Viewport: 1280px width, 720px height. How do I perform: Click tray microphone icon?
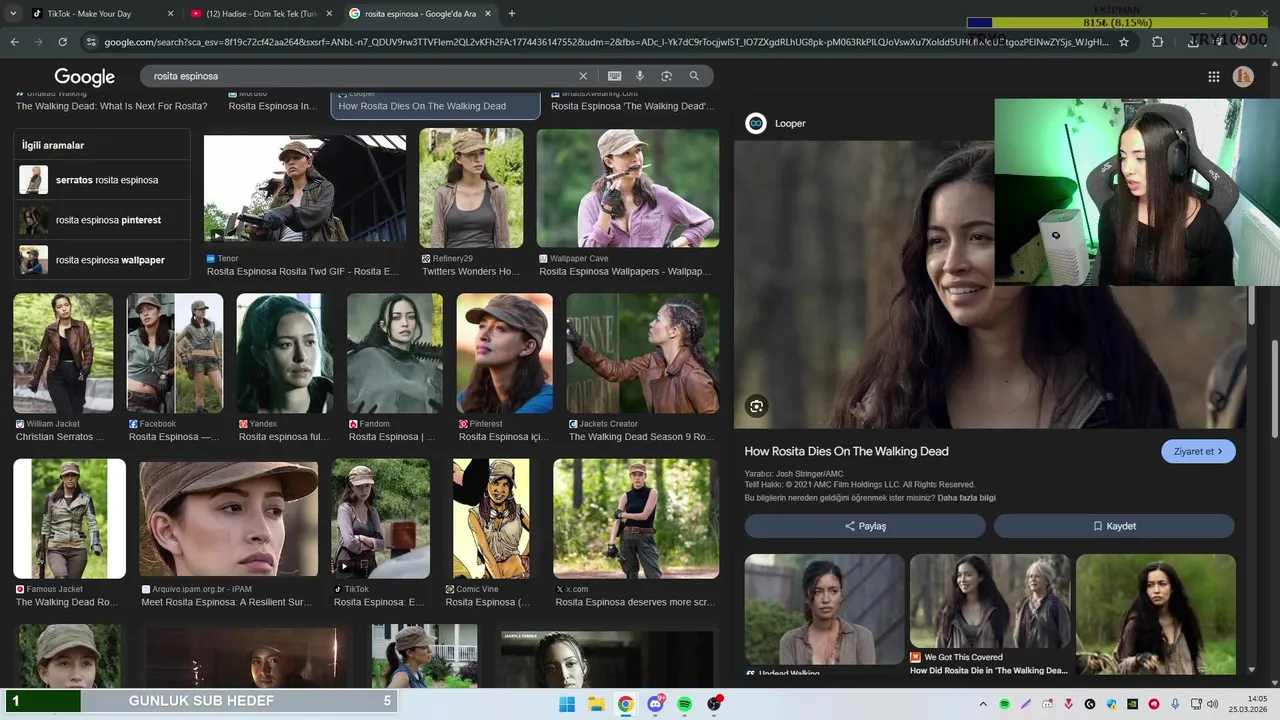pyautogui.click(x=1175, y=705)
